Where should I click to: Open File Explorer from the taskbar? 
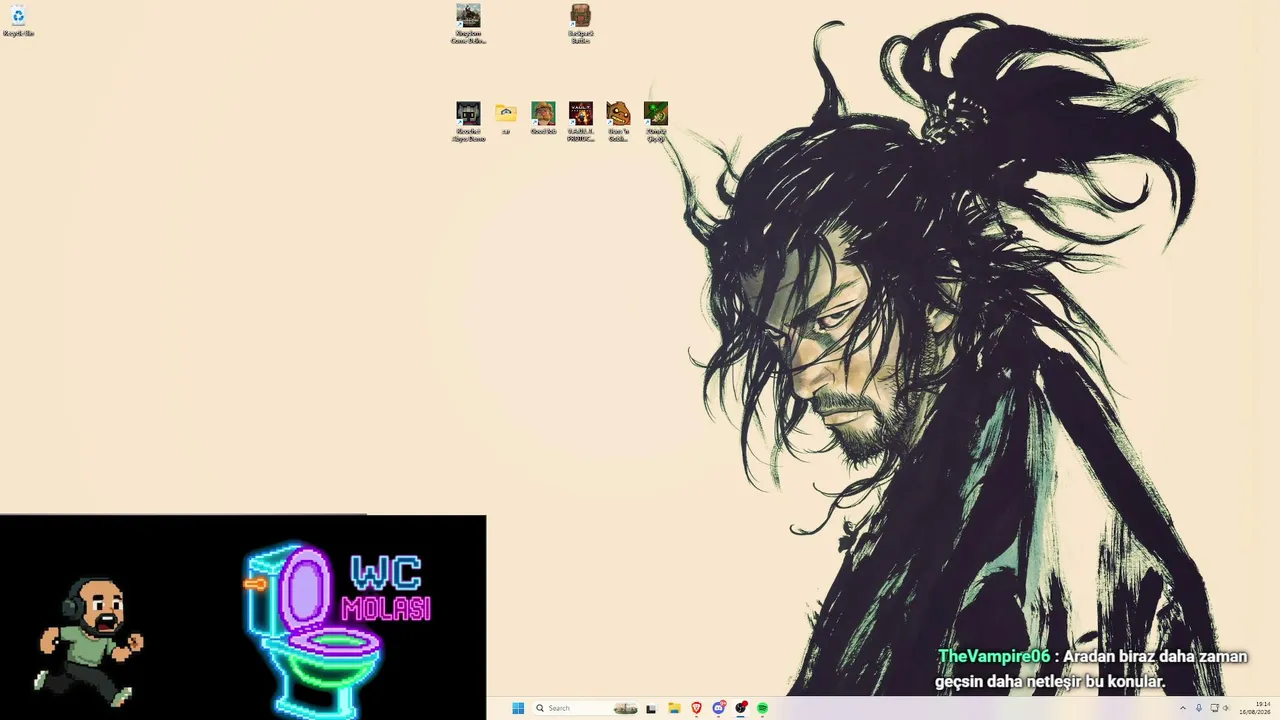(x=674, y=708)
